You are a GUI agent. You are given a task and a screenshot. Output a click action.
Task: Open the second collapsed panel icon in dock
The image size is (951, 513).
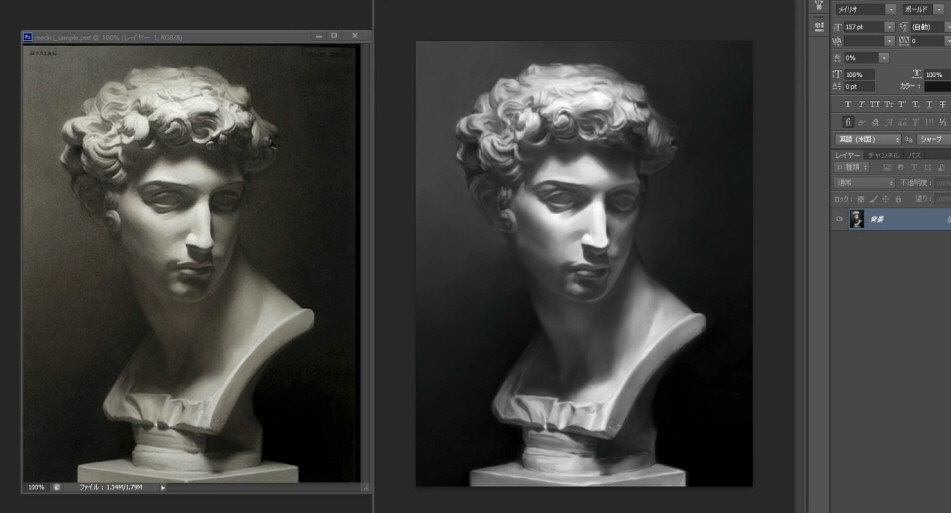819,26
